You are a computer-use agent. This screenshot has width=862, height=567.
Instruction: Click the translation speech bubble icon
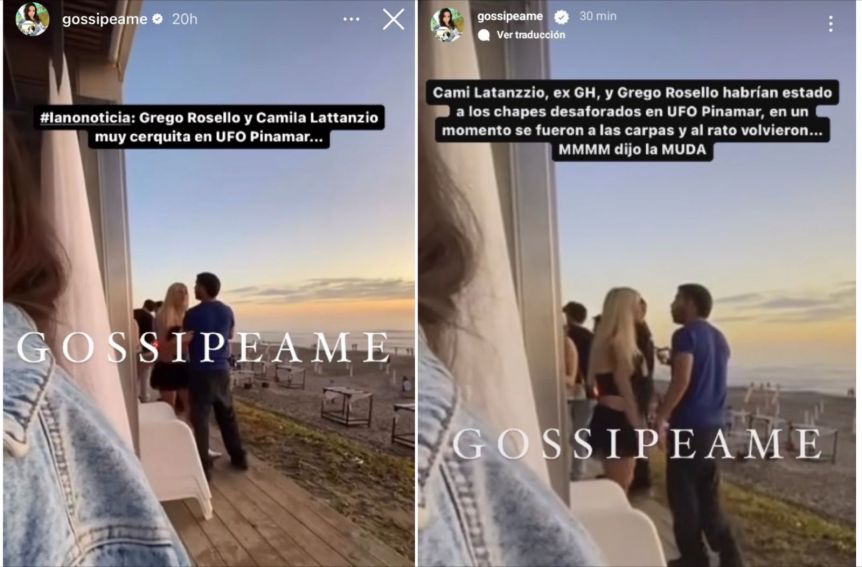point(484,35)
